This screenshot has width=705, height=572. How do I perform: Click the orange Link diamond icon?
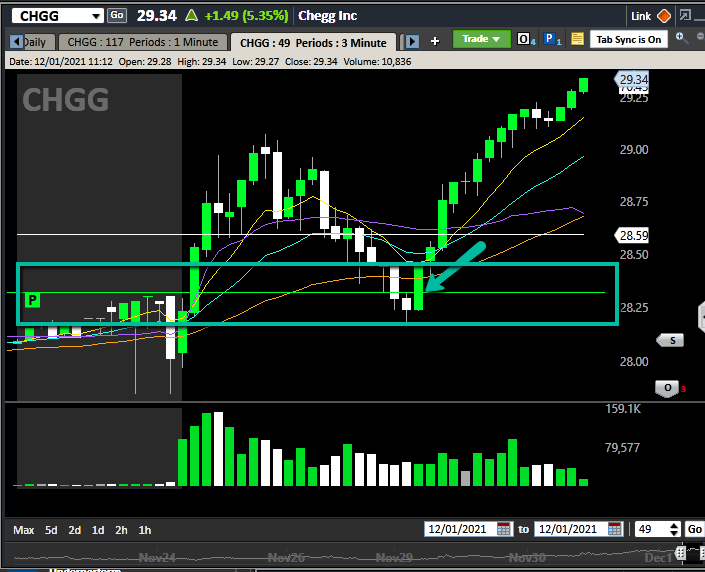tap(664, 16)
